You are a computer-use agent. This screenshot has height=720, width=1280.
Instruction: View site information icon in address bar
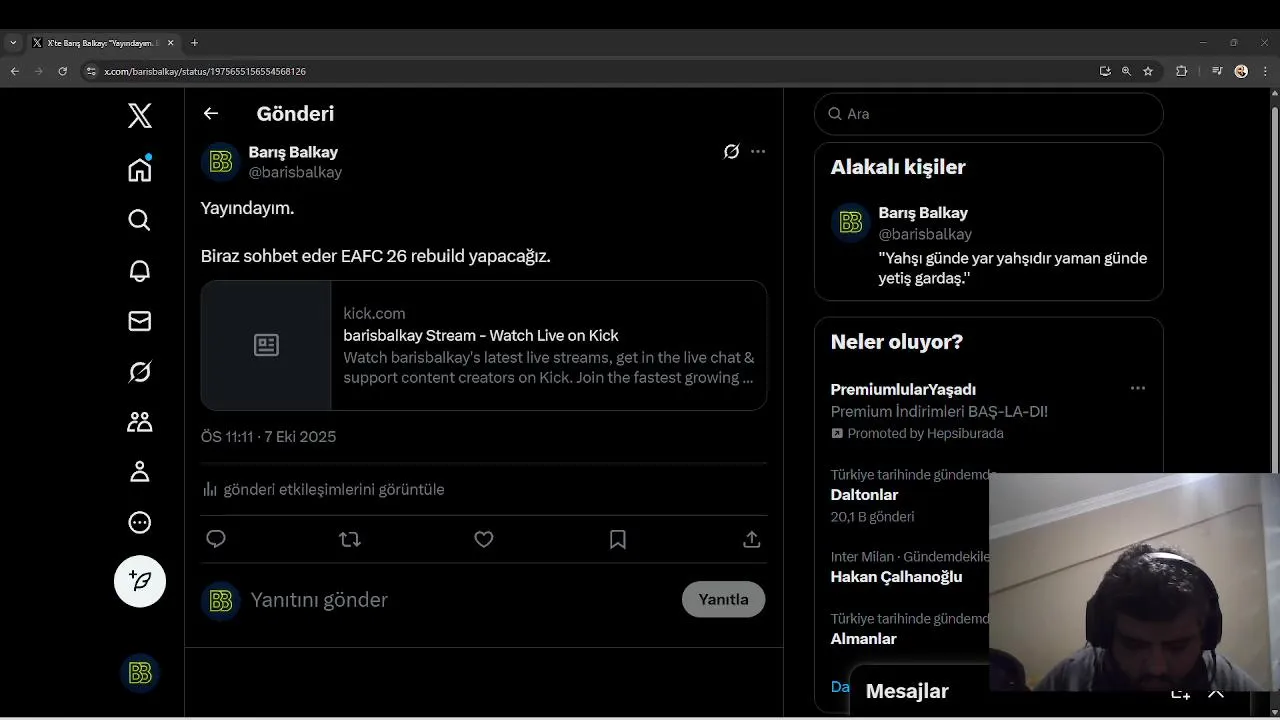point(91,71)
